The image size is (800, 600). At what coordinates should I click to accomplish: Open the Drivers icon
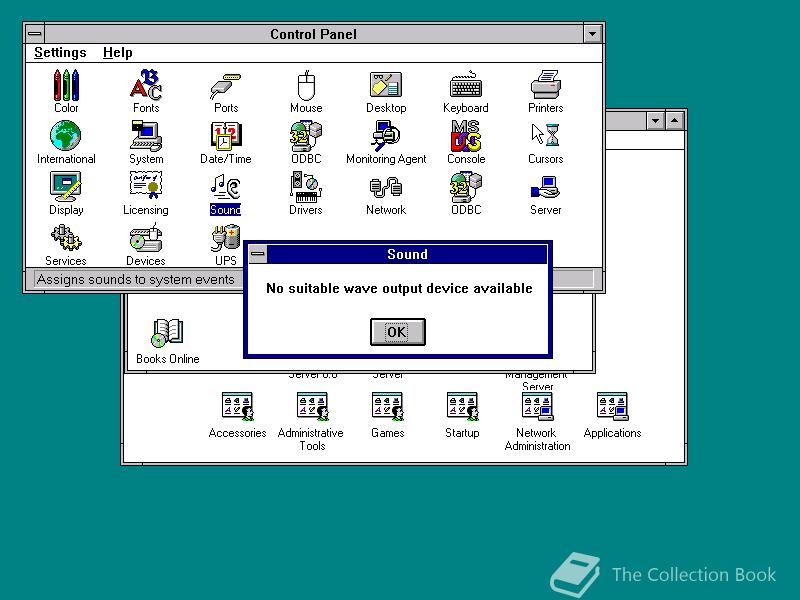coord(306,193)
